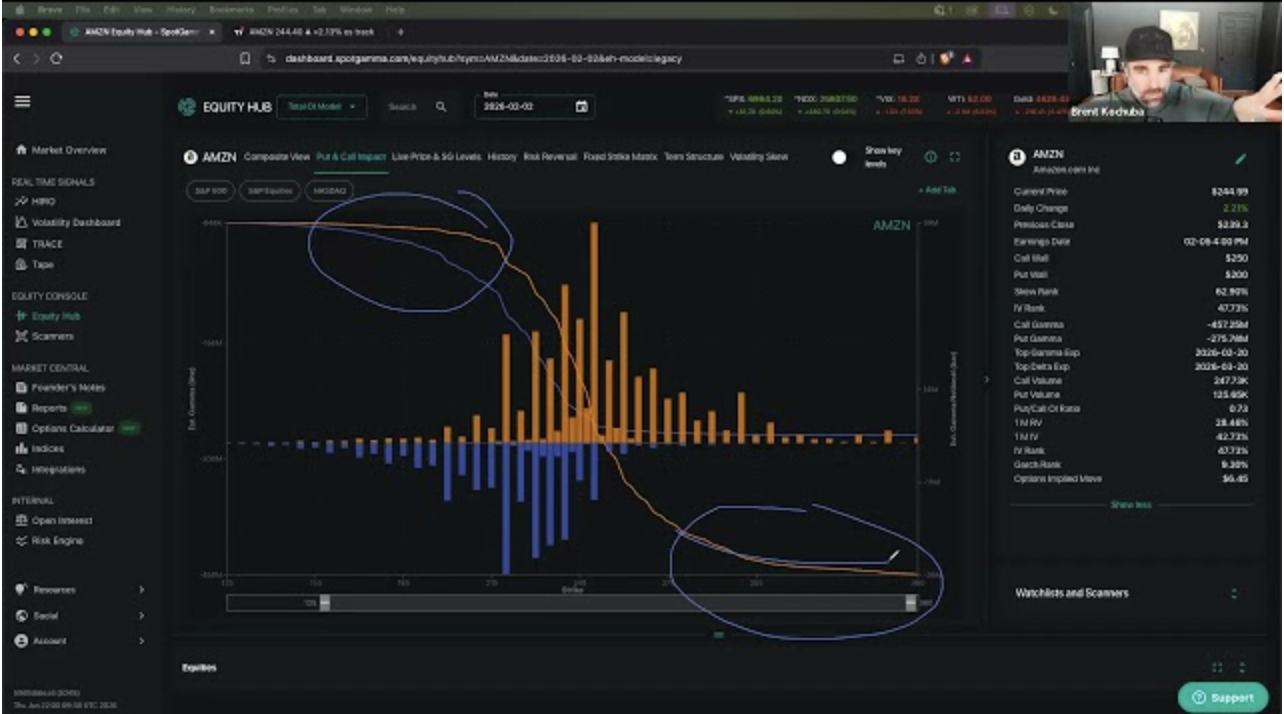
Task: Click the chart info icon
Action: 931,157
